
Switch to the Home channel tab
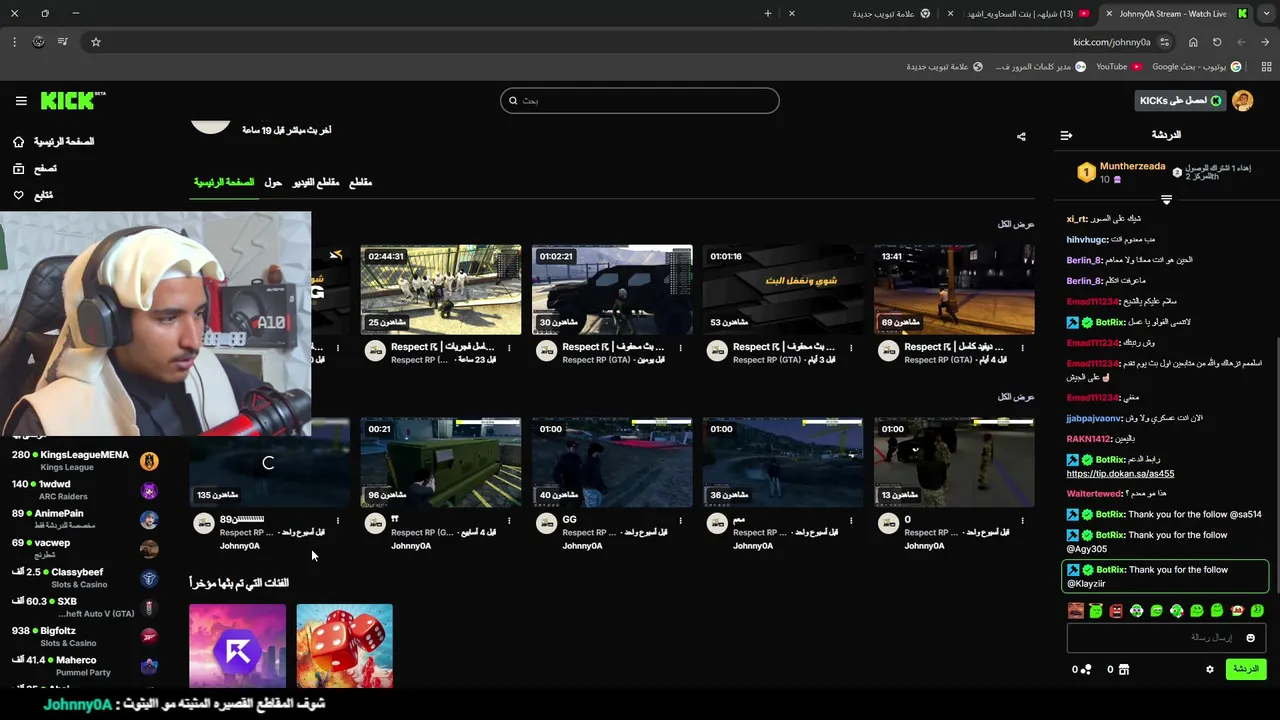click(x=224, y=182)
